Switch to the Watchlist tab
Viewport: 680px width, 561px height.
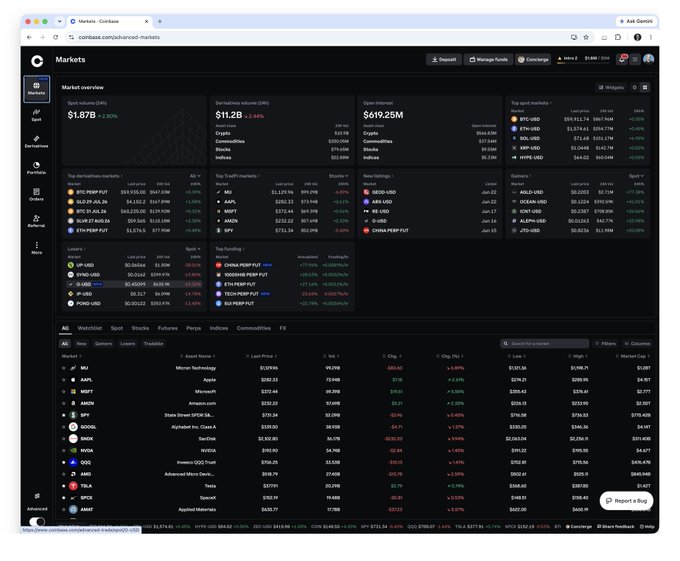click(x=90, y=328)
